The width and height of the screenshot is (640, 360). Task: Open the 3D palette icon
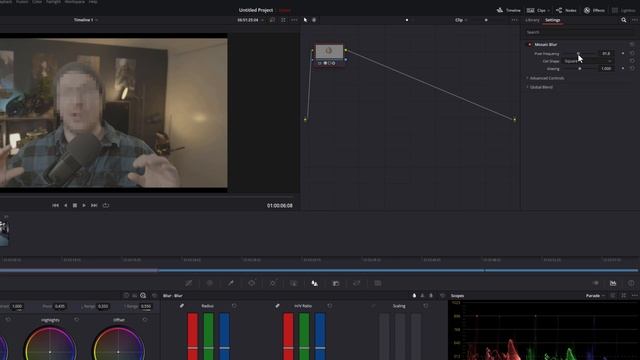point(378,283)
